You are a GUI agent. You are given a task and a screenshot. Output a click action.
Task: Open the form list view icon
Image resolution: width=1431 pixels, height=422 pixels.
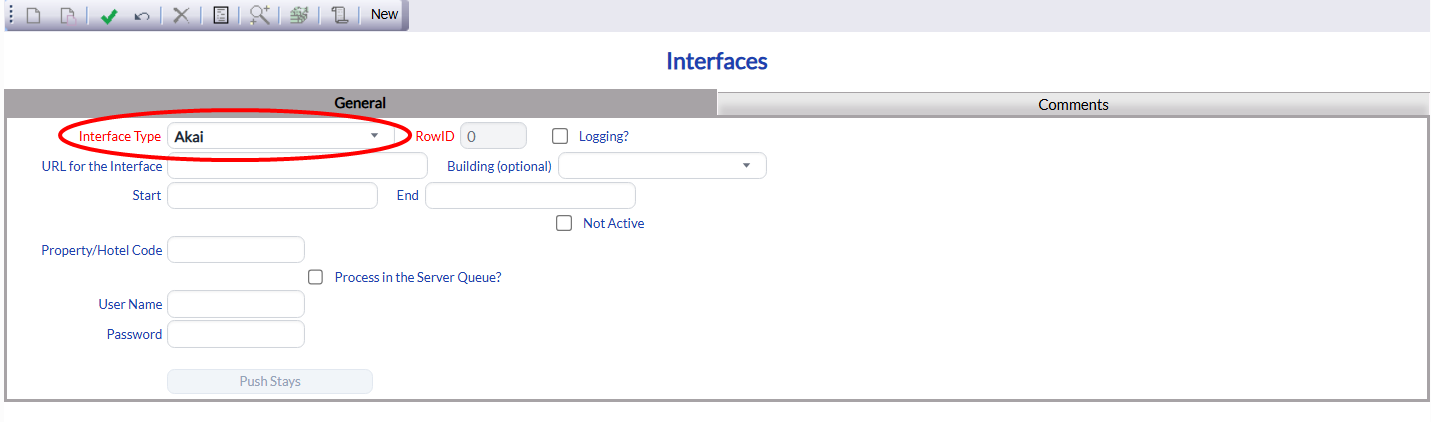click(x=221, y=15)
